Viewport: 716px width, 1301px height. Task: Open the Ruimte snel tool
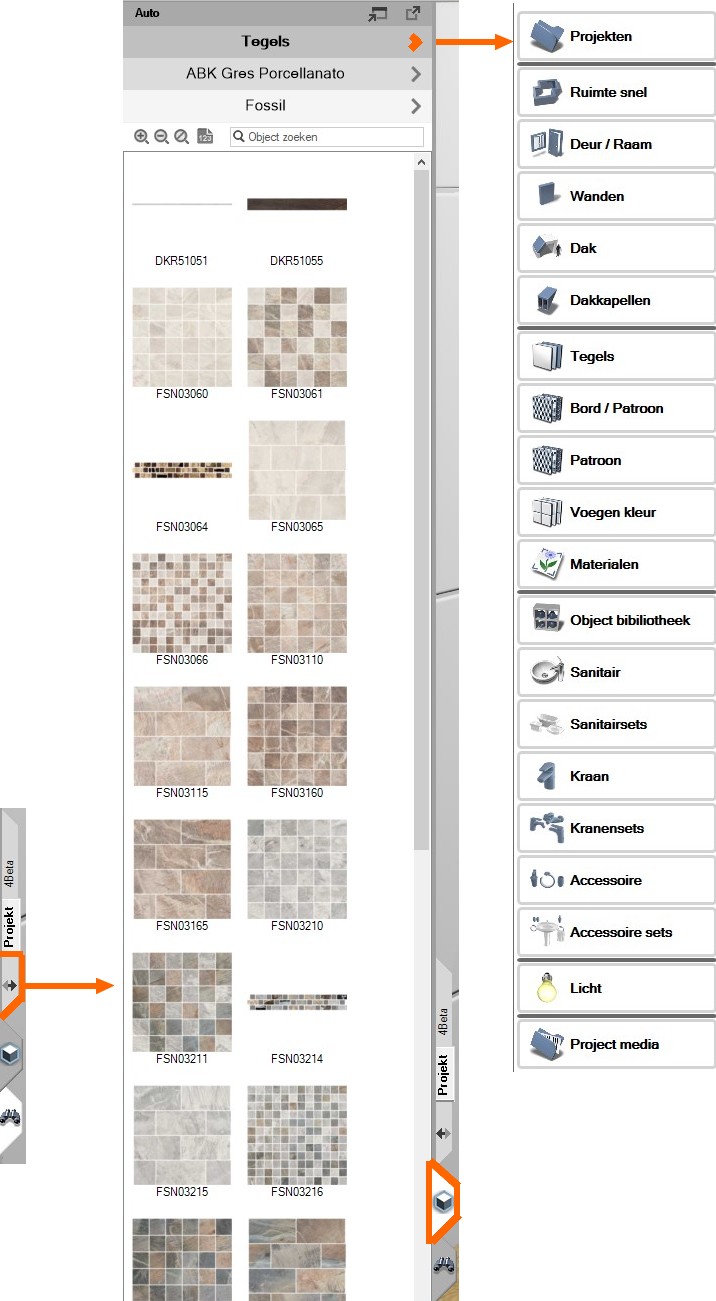pyautogui.click(x=616, y=92)
